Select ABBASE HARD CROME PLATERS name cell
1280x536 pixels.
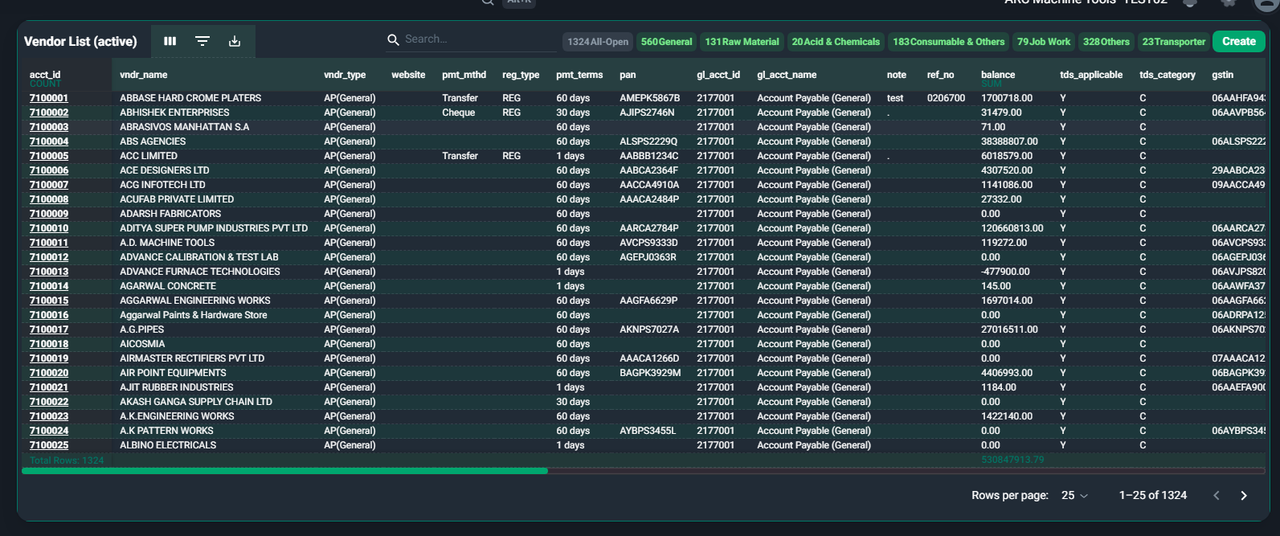(190, 98)
